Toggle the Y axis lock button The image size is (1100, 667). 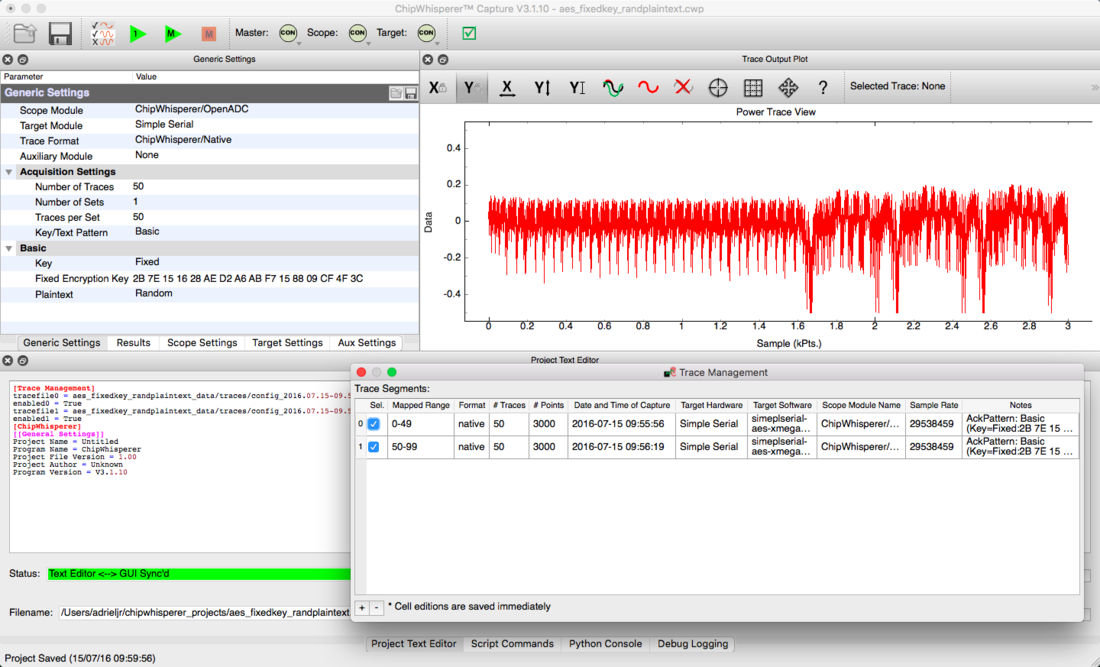click(470, 88)
